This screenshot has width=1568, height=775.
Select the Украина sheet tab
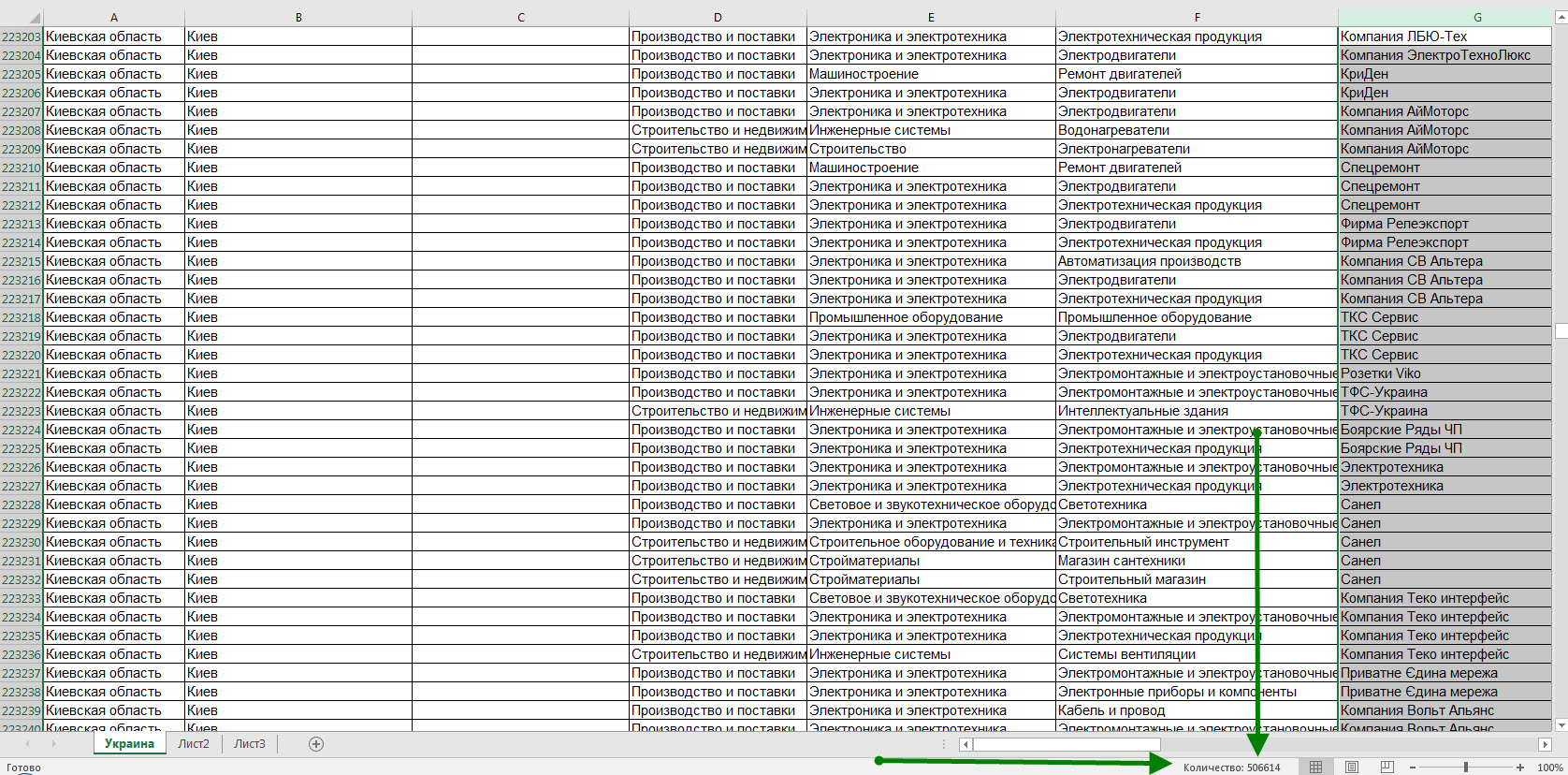[x=129, y=744]
